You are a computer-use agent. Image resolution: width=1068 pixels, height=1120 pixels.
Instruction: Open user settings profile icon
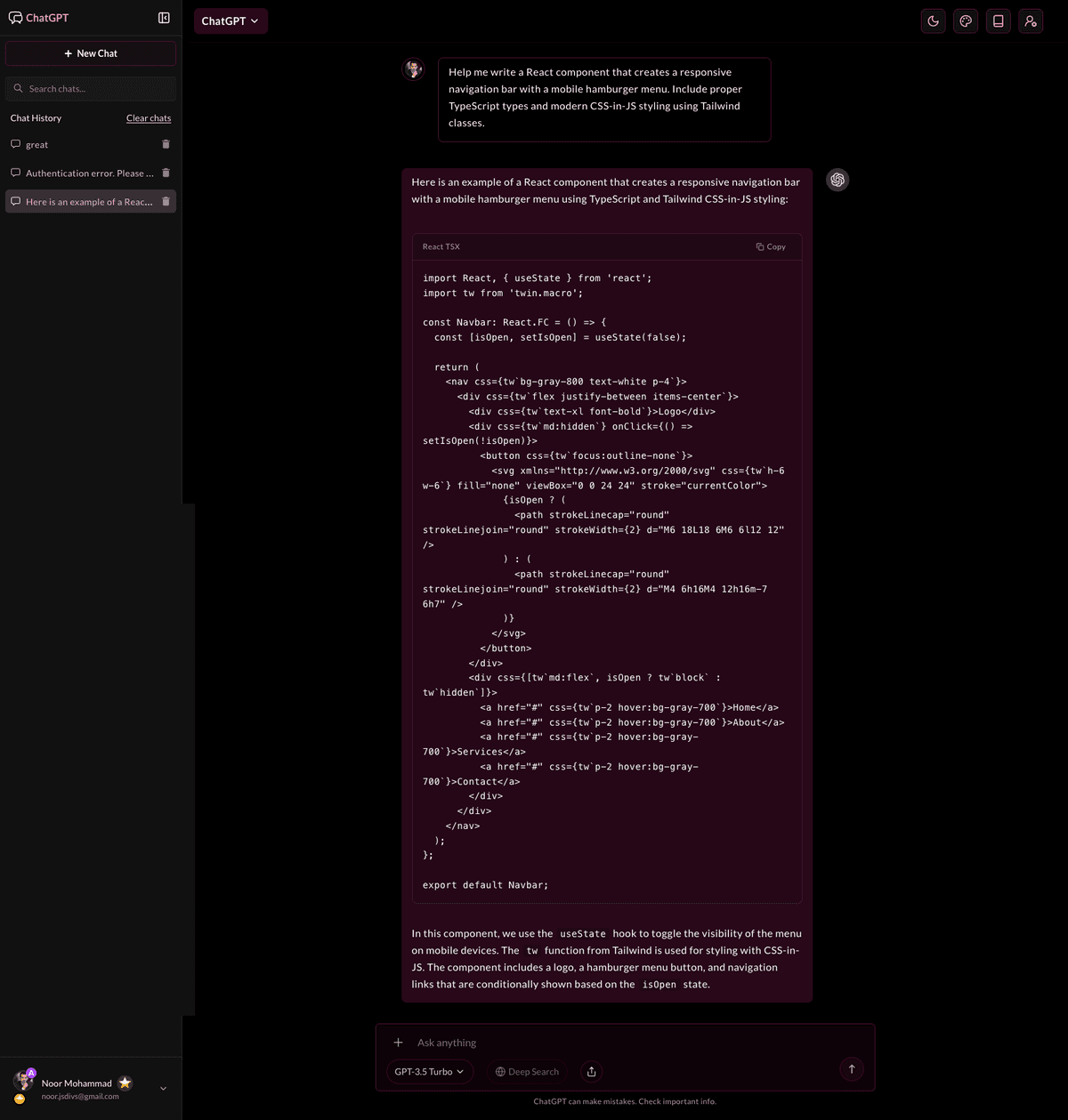coord(1031,21)
